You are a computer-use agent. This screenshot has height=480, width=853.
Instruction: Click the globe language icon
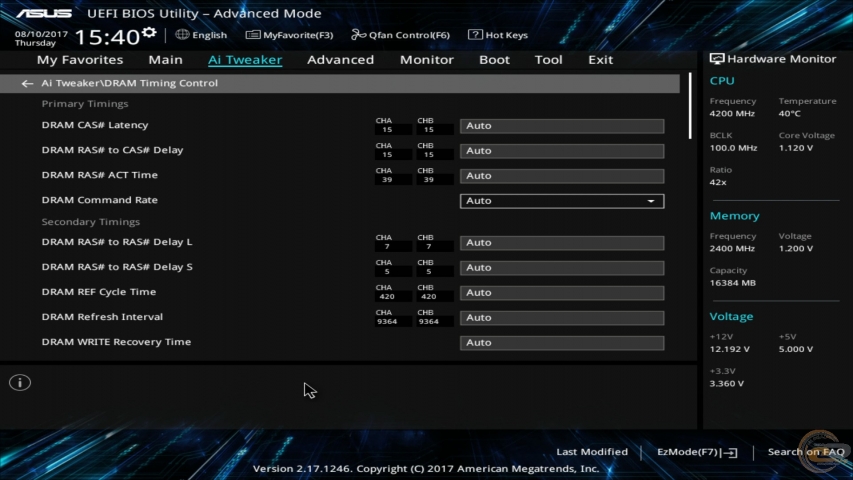182,34
